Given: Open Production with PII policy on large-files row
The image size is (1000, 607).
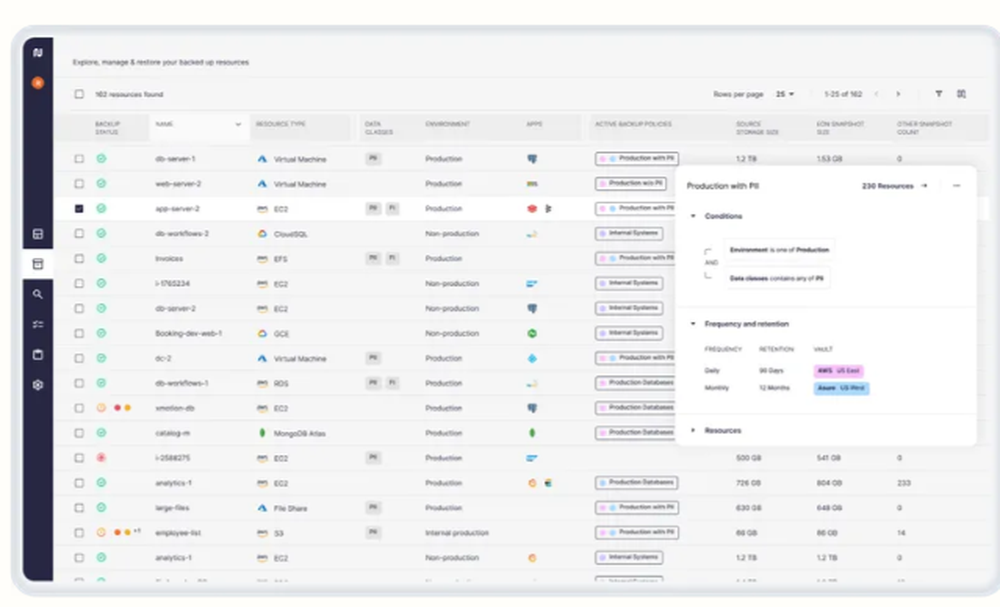Looking at the screenshot, I should (636, 508).
